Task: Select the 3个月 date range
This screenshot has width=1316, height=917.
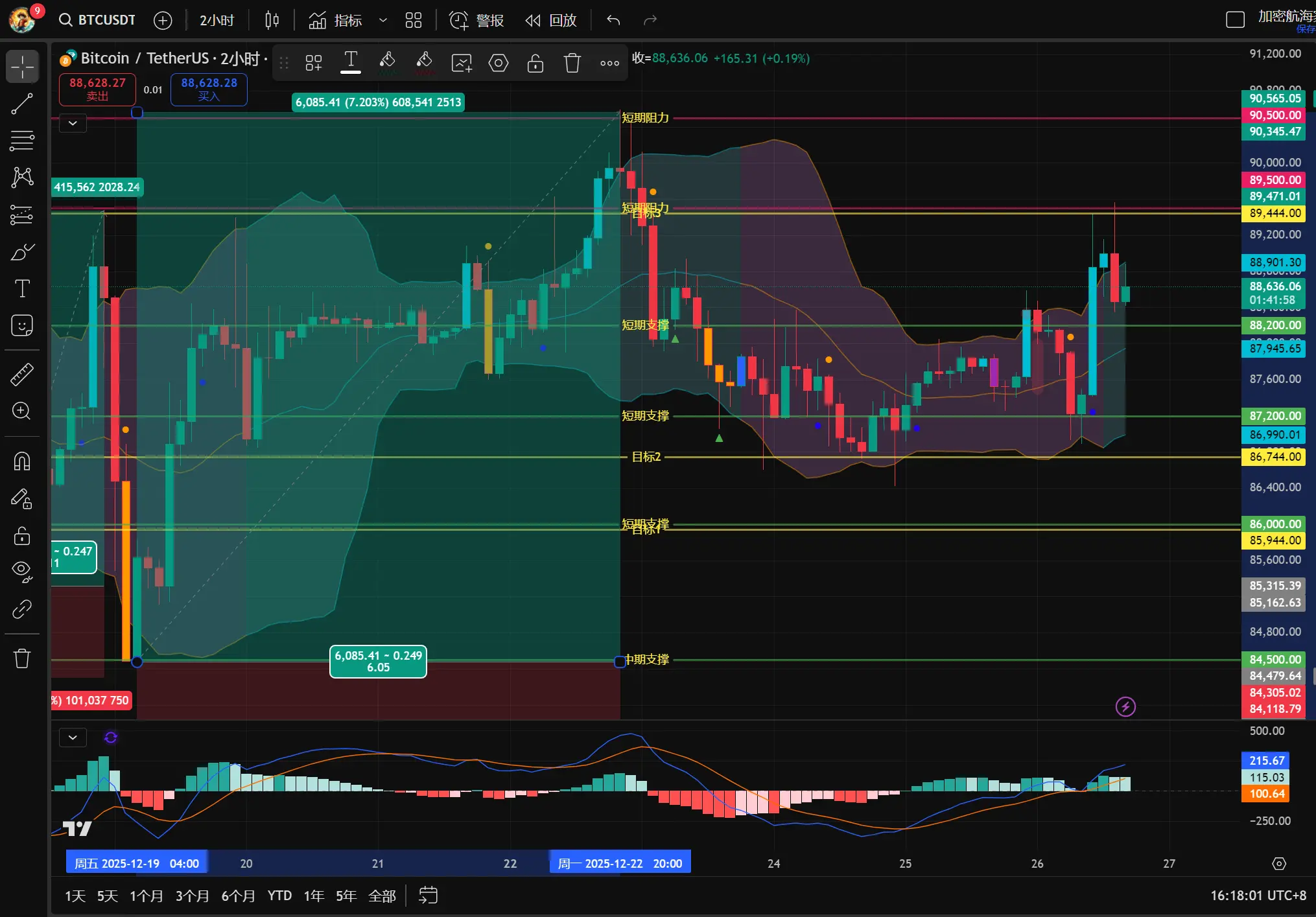Action: [x=192, y=896]
